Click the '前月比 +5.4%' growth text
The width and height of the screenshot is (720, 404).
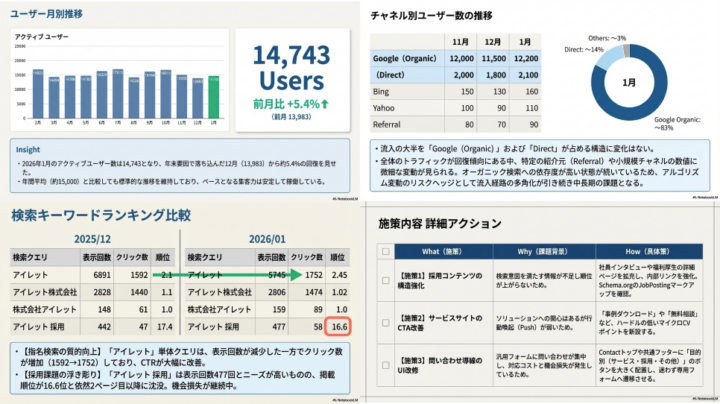pyautogui.click(x=291, y=104)
